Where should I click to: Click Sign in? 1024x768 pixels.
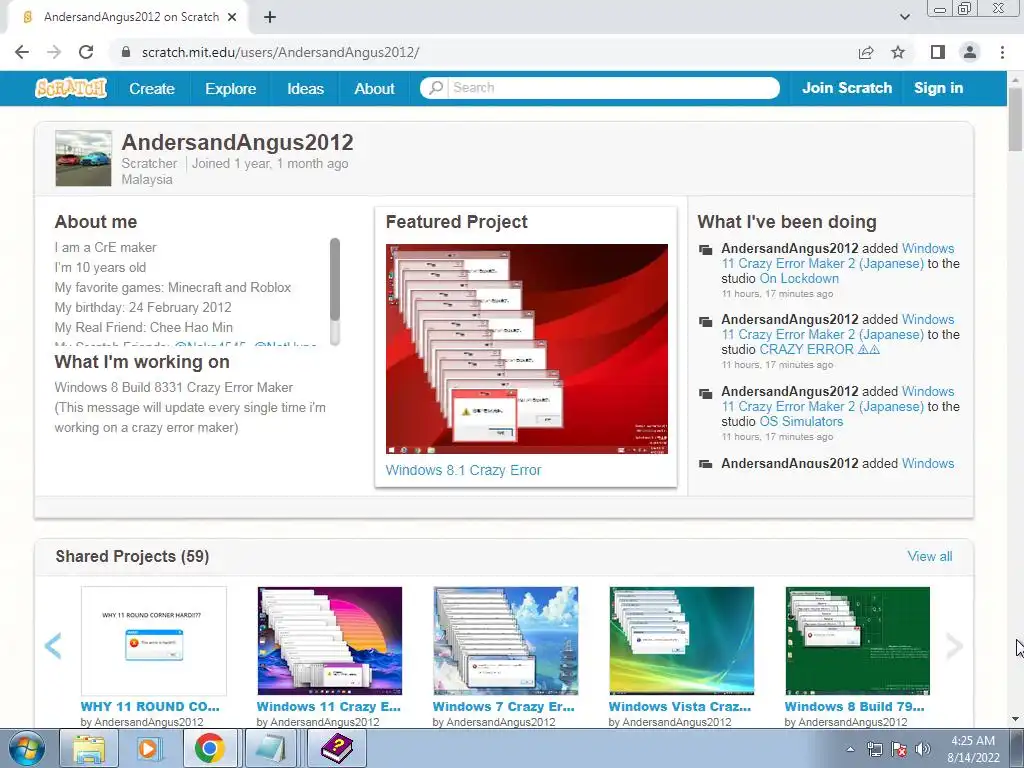[938, 88]
